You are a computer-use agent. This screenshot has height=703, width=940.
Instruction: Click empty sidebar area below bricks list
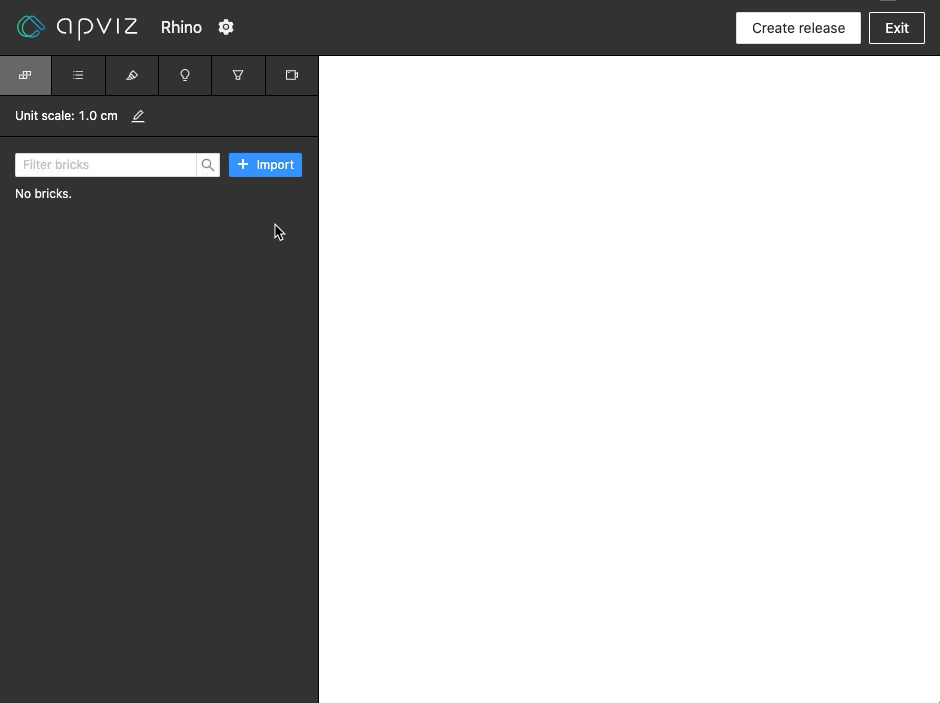click(158, 450)
